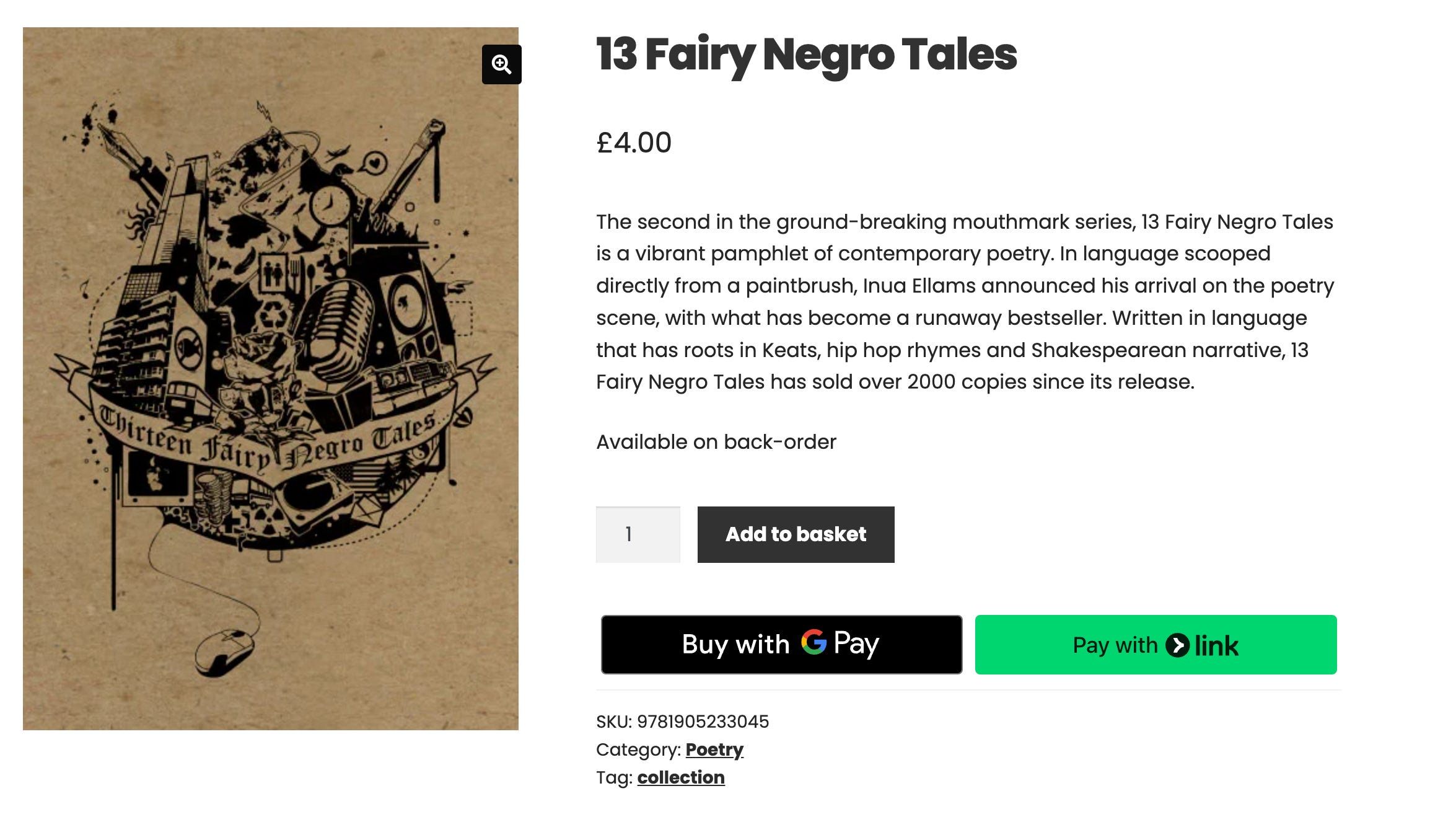Click the computer mouse drawing on cover

pyautogui.click(x=224, y=651)
